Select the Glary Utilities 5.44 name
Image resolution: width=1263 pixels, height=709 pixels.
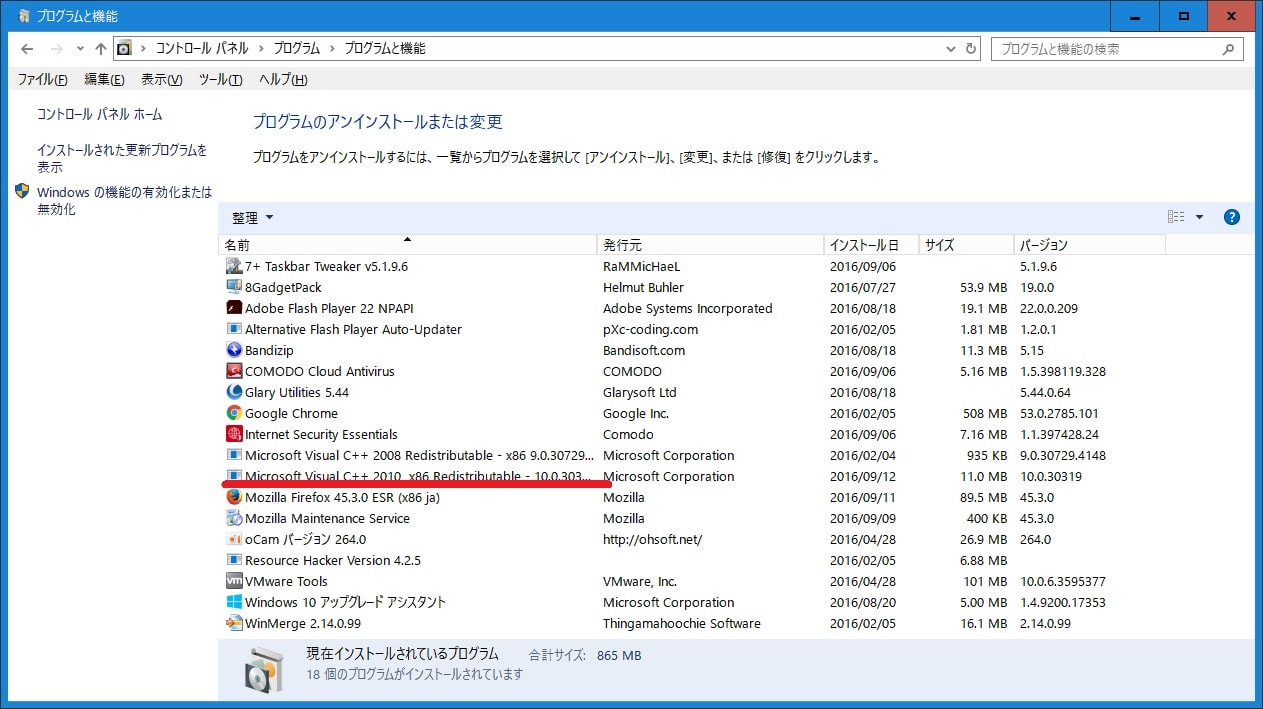(x=297, y=393)
